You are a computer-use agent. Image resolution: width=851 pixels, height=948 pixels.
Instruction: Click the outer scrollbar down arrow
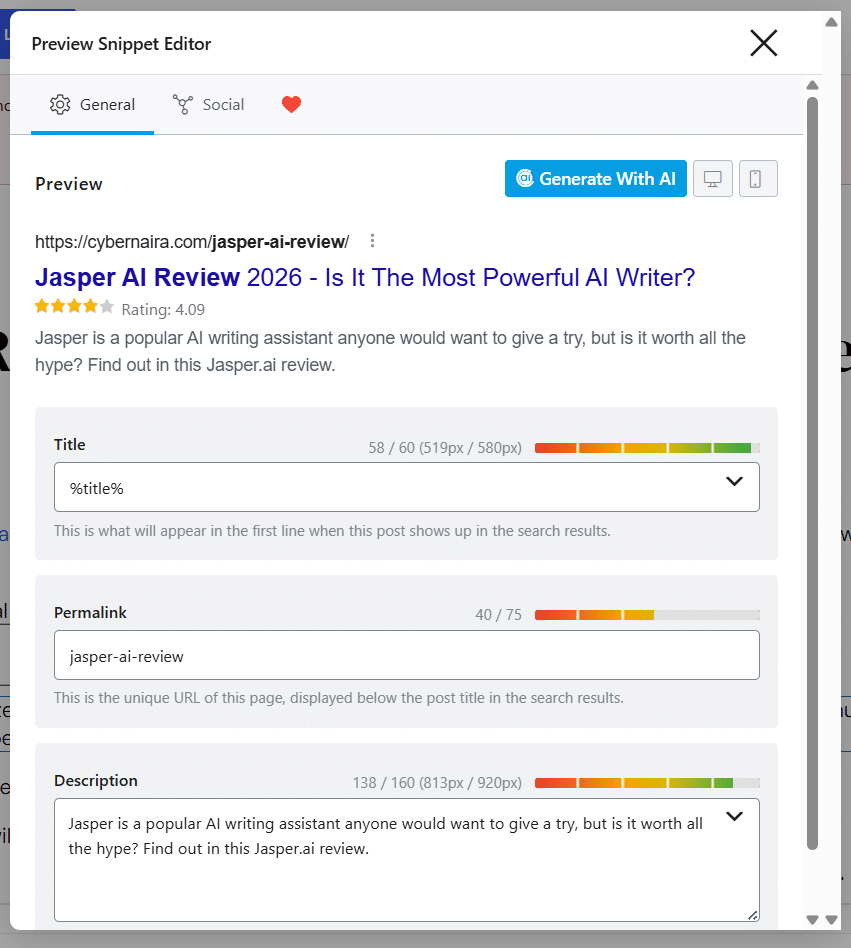[x=832, y=920]
